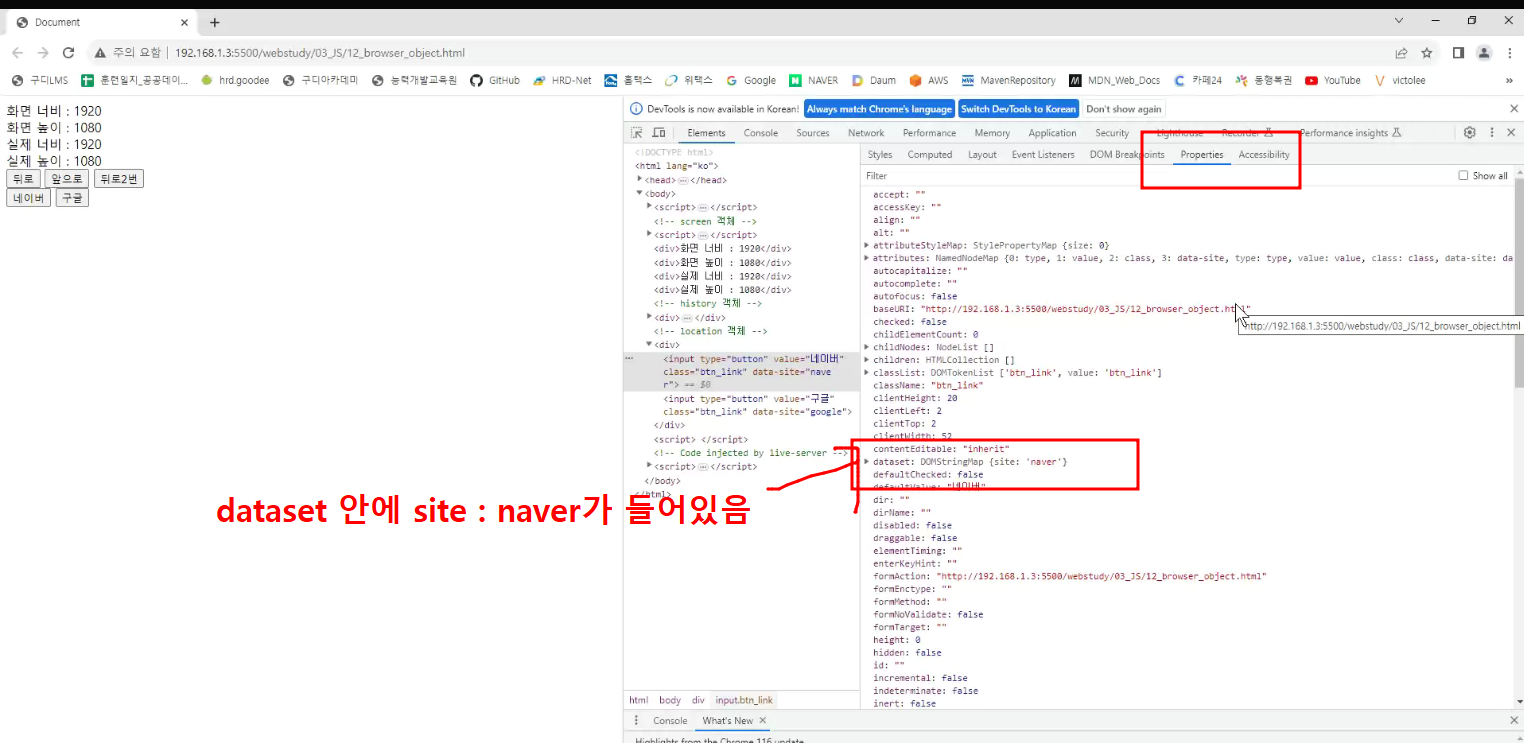Click Always match Chrome's language
Image resolution: width=1524 pixels, height=743 pixels.
879,109
